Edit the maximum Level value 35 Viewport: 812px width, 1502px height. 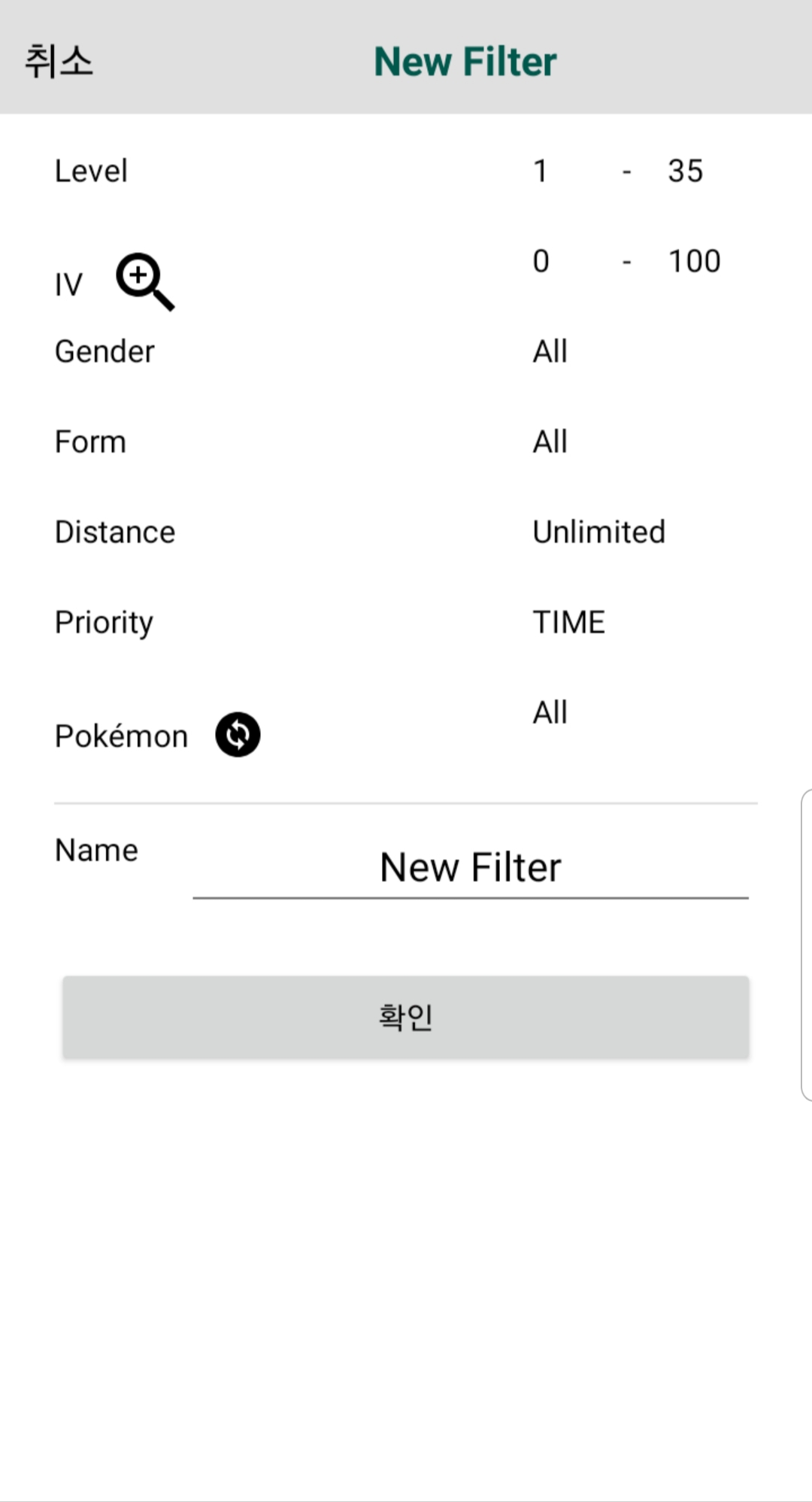tap(685, 171)
